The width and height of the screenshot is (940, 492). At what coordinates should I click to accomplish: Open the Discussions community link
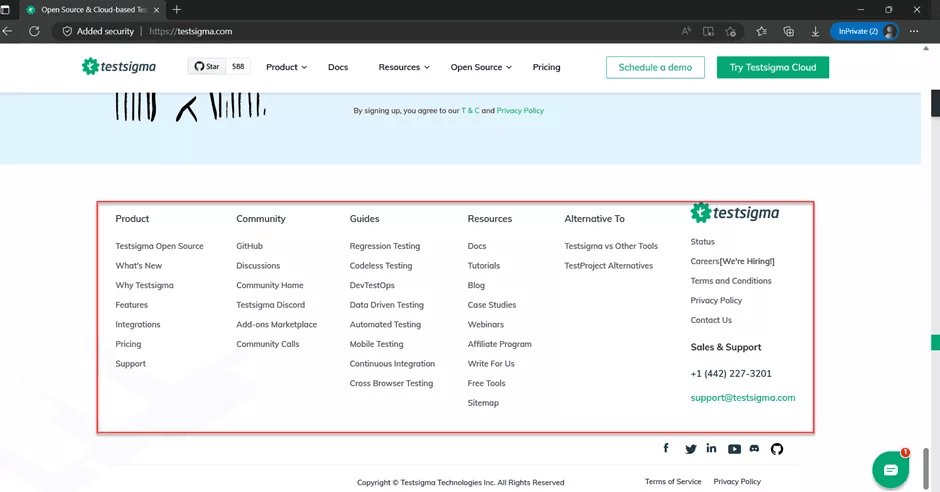point(258,265)
